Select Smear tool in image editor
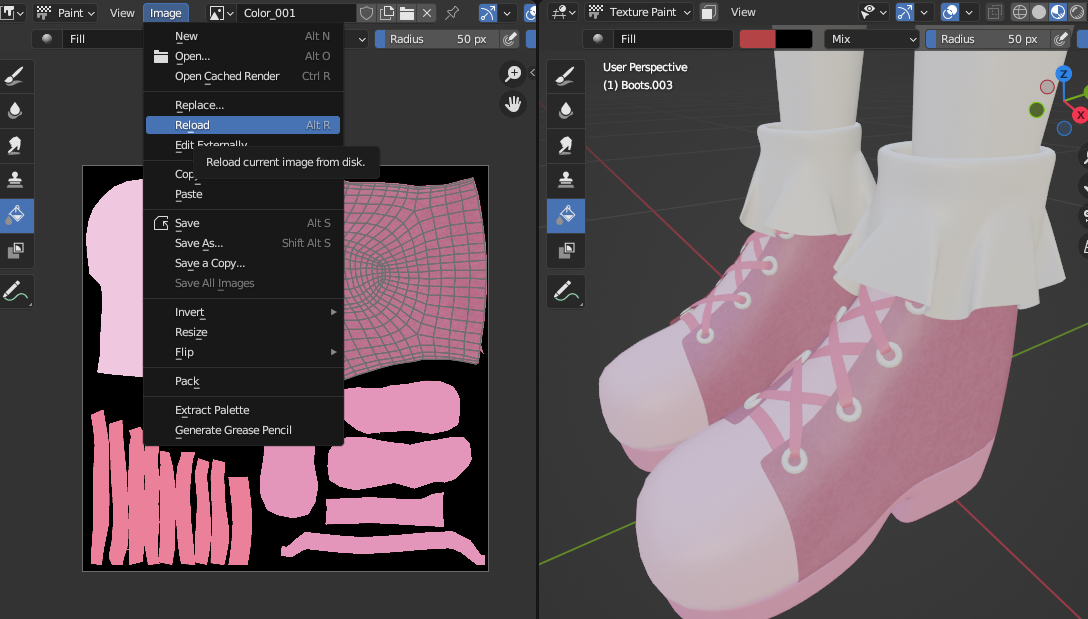Image resolution: width=1088 pixels, height=619 pixels. tap(15, 145)
